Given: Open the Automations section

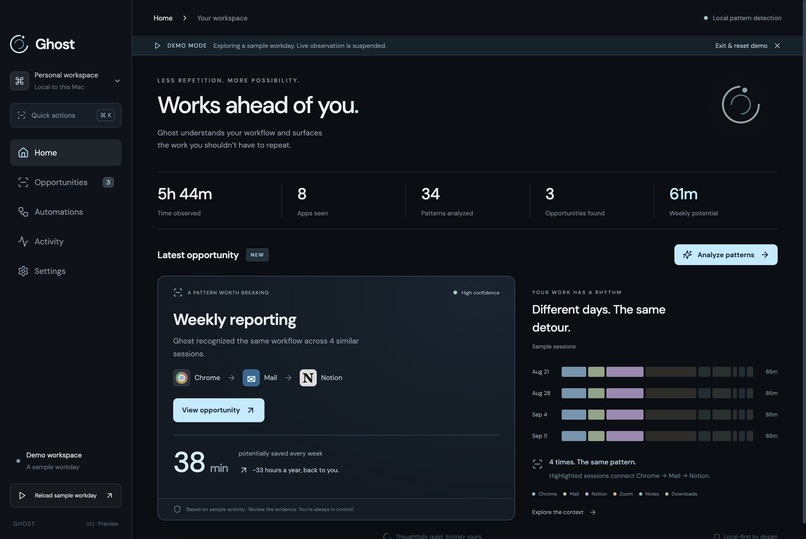Looking at the screenshot, I should coord(66,212).
